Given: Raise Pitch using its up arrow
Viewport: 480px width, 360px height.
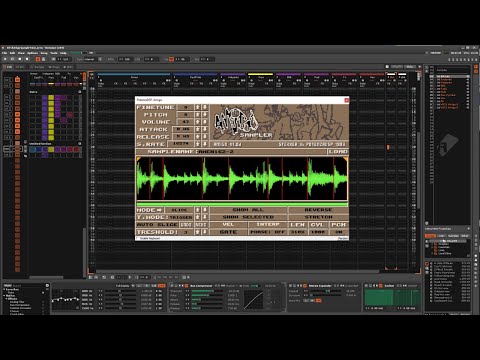Looking at the screenshot, I should coord(197,114).
